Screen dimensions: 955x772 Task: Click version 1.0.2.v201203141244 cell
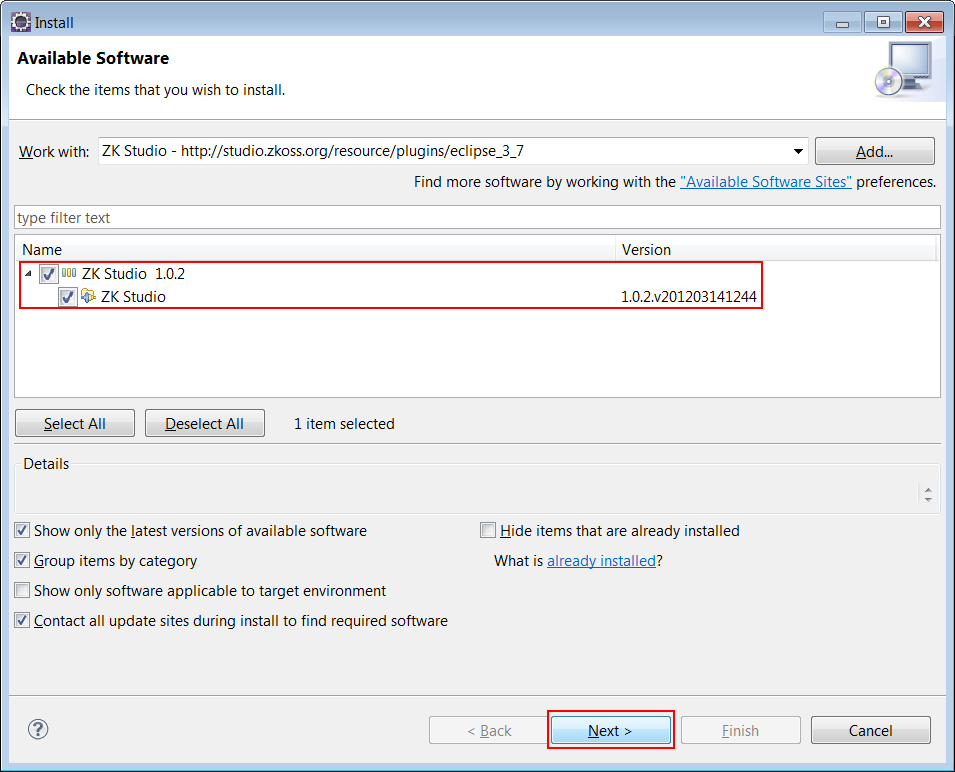click(689, 297)
